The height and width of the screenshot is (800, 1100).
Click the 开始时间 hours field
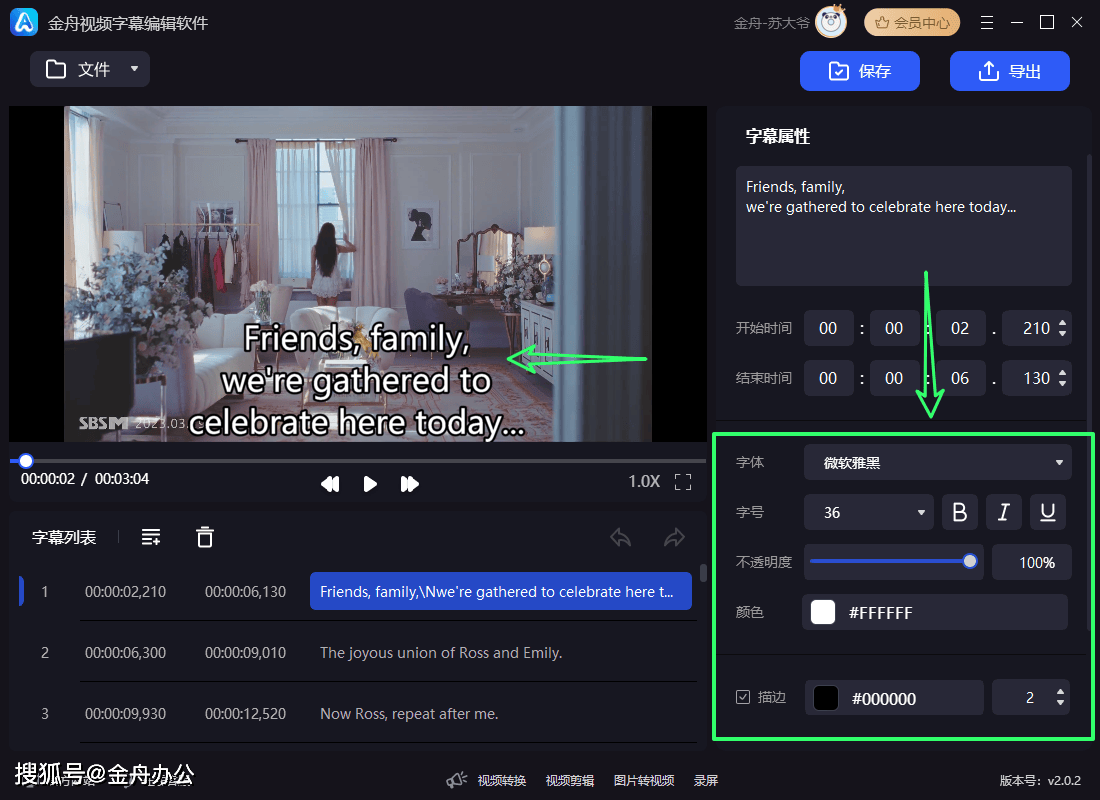pyautogui.click(x=829, y=328)
